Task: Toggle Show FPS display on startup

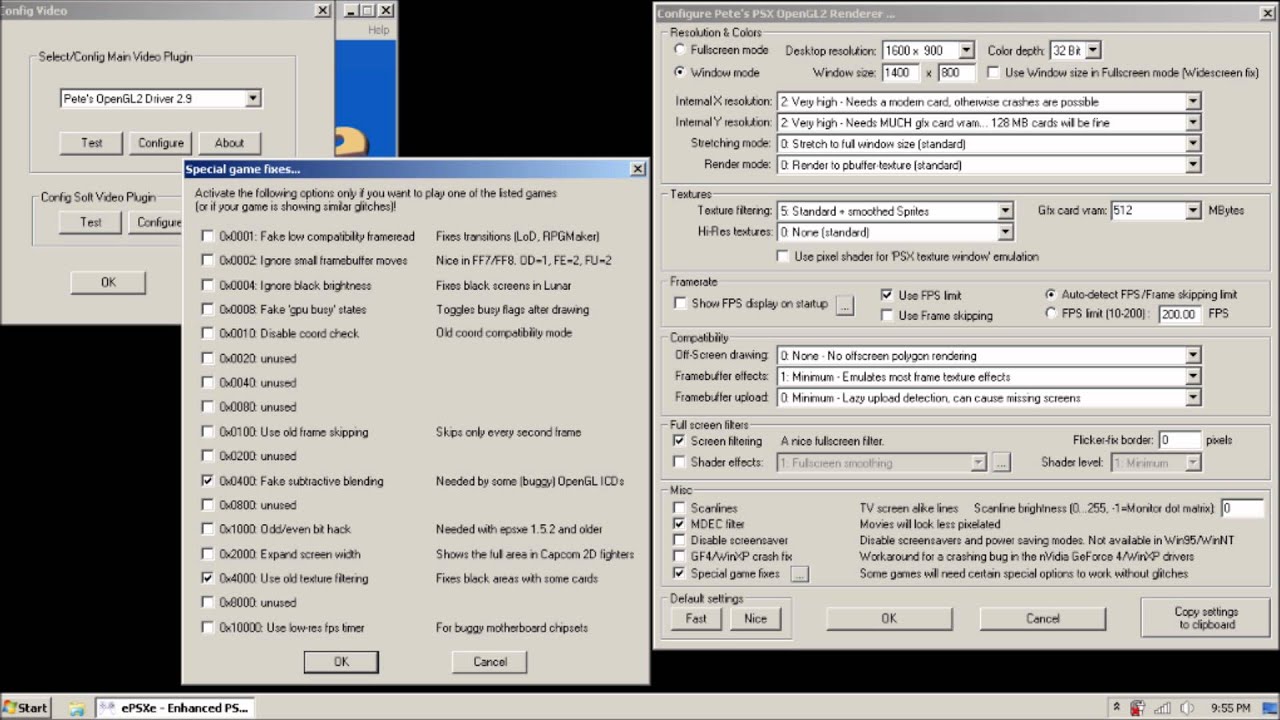Action: 680,303
